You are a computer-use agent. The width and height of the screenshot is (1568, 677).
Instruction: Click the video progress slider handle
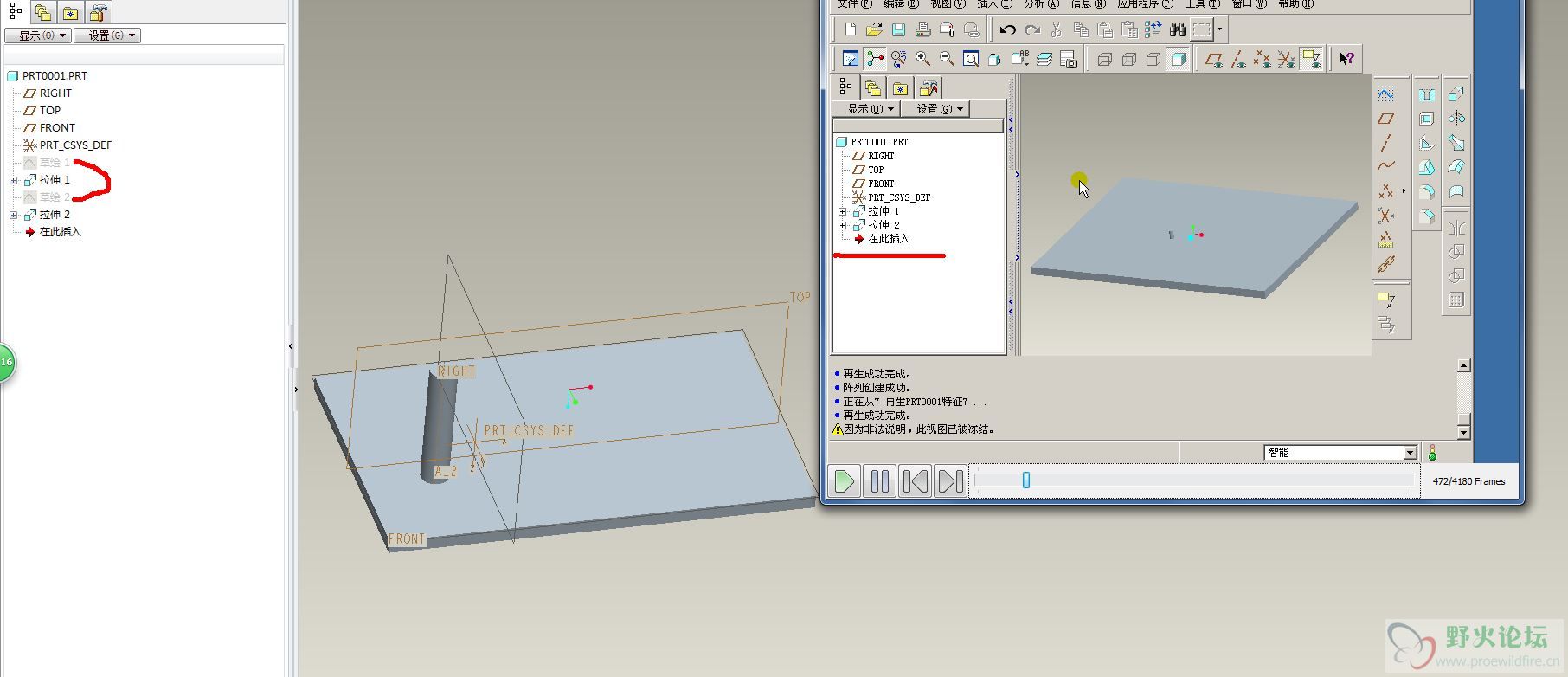(x=1025, y=480)
